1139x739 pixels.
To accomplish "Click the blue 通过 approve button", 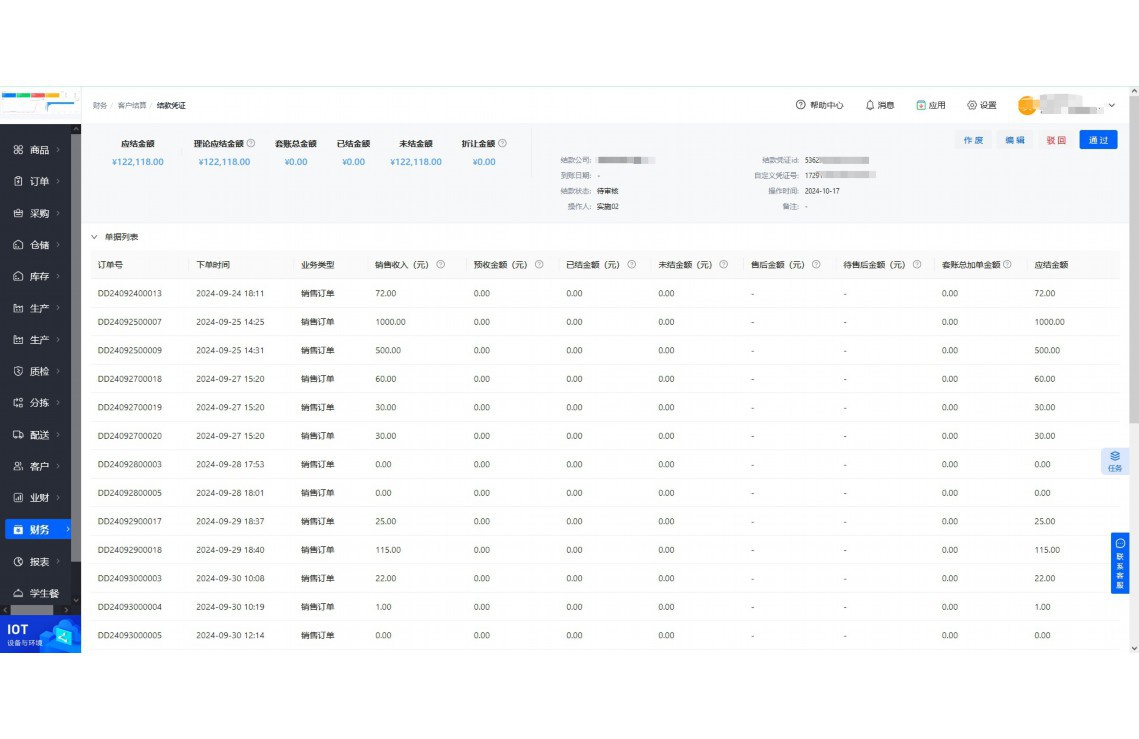I will (x=1097, y=140).
